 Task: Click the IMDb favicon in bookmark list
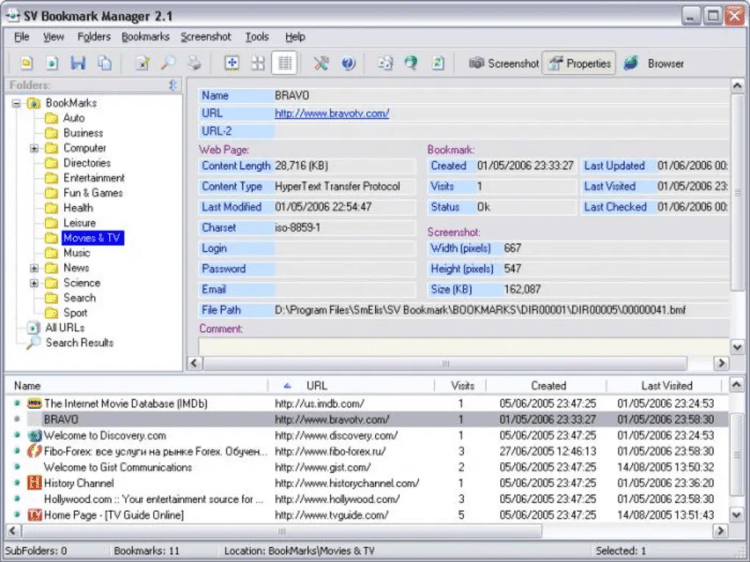click(x=34, y=403)
